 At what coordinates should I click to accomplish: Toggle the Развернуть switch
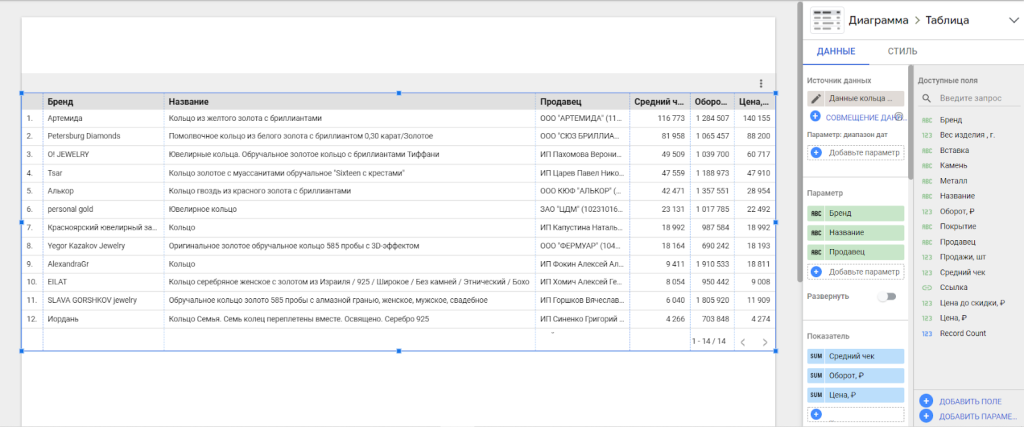tap(885, 297)
